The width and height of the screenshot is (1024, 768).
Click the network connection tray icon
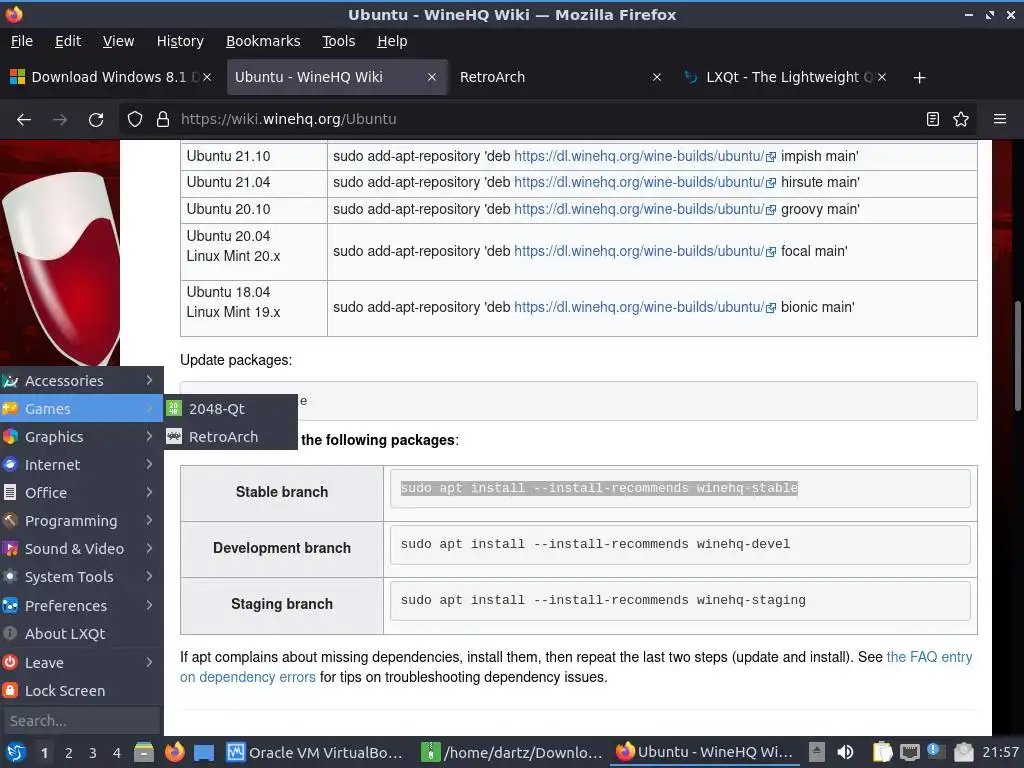point(909,752)
